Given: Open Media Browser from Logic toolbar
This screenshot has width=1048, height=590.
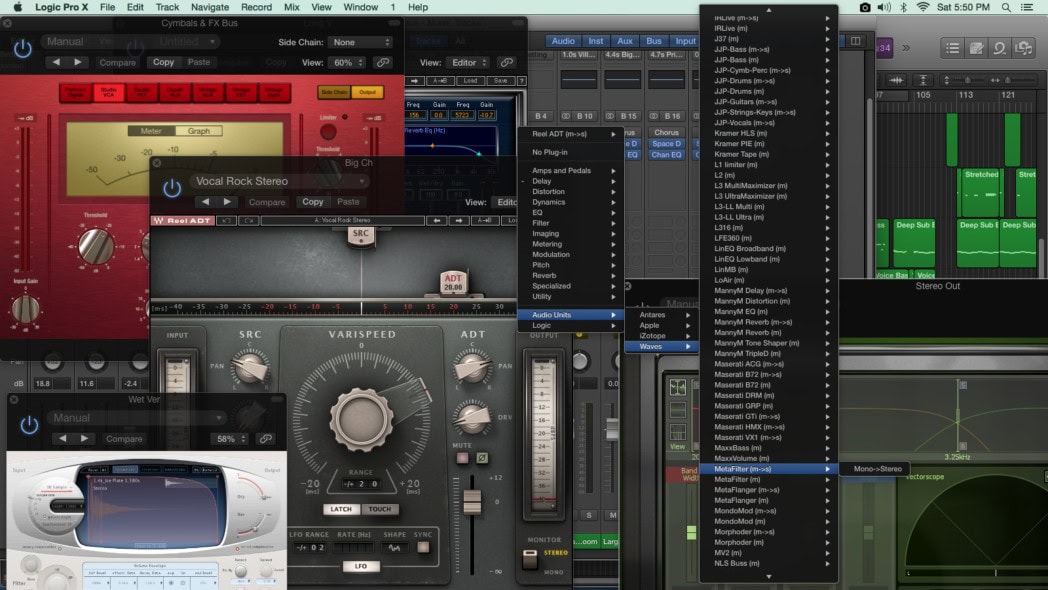Looking at the screenshot, I should 1023,48.
